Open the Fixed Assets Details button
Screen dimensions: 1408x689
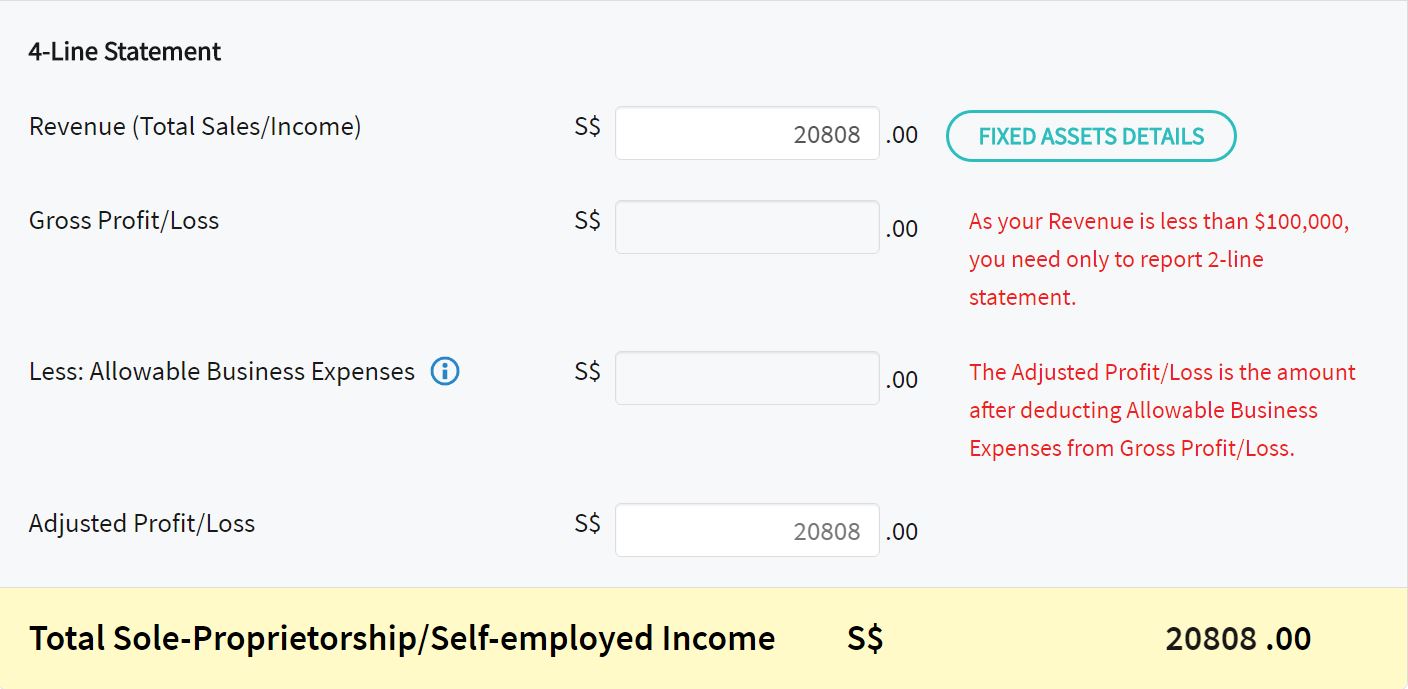point(1091,136)
